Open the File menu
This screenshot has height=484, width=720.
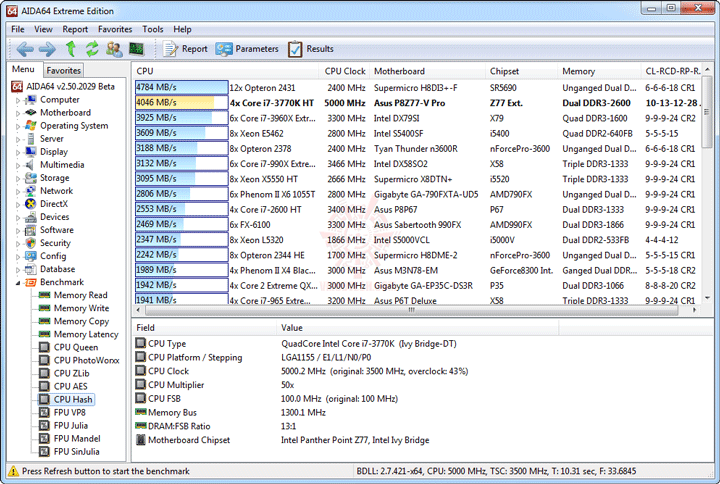tap(18, 29)
